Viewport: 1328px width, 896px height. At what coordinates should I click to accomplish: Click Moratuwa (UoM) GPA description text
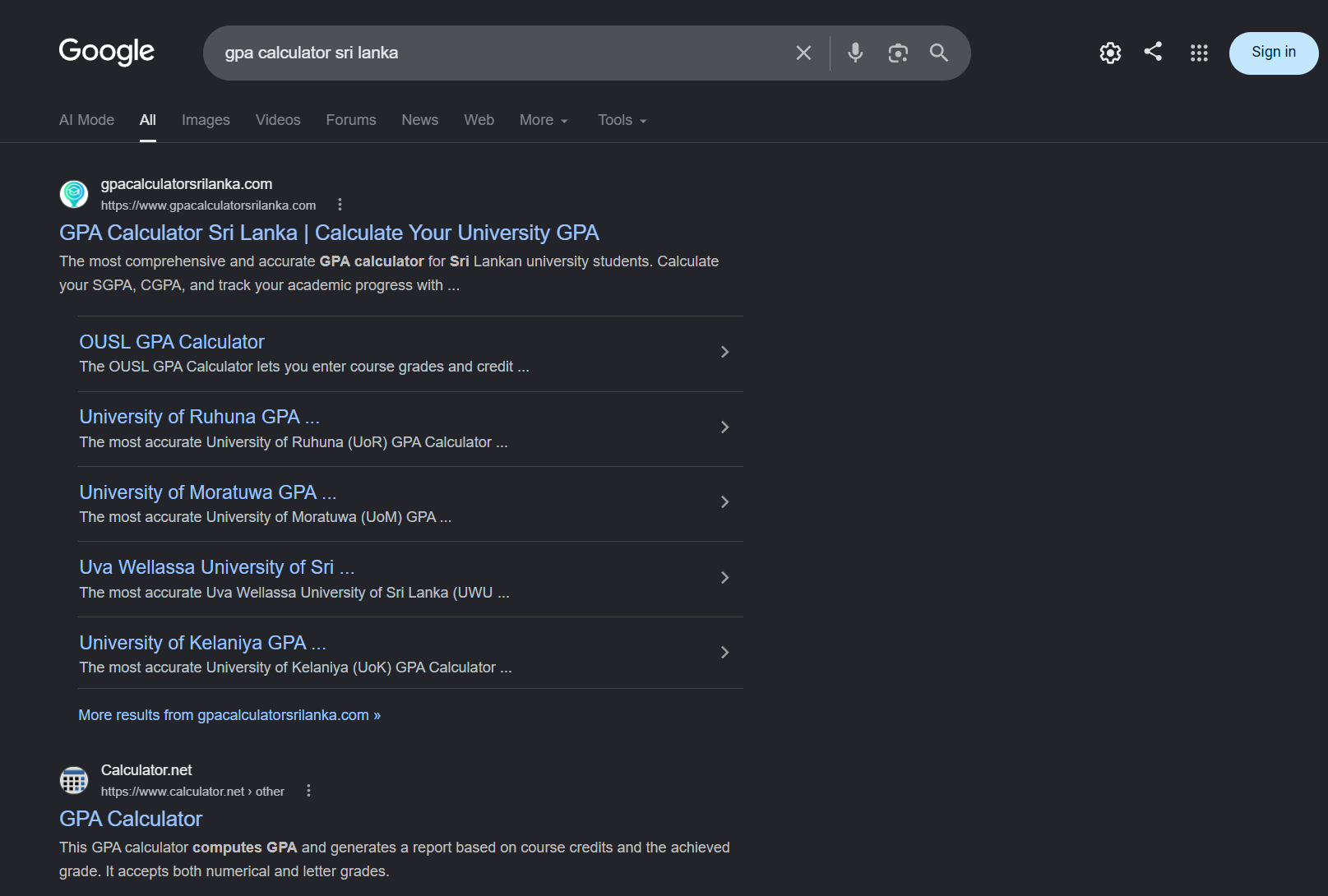[x=266, y=517]
